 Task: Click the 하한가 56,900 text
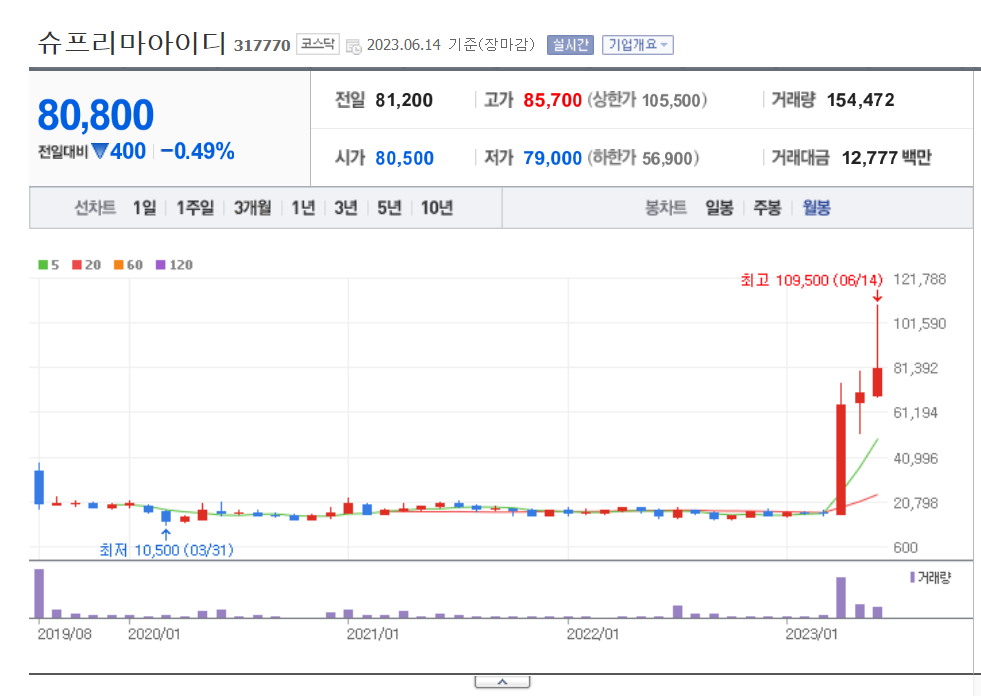point(643,158)
